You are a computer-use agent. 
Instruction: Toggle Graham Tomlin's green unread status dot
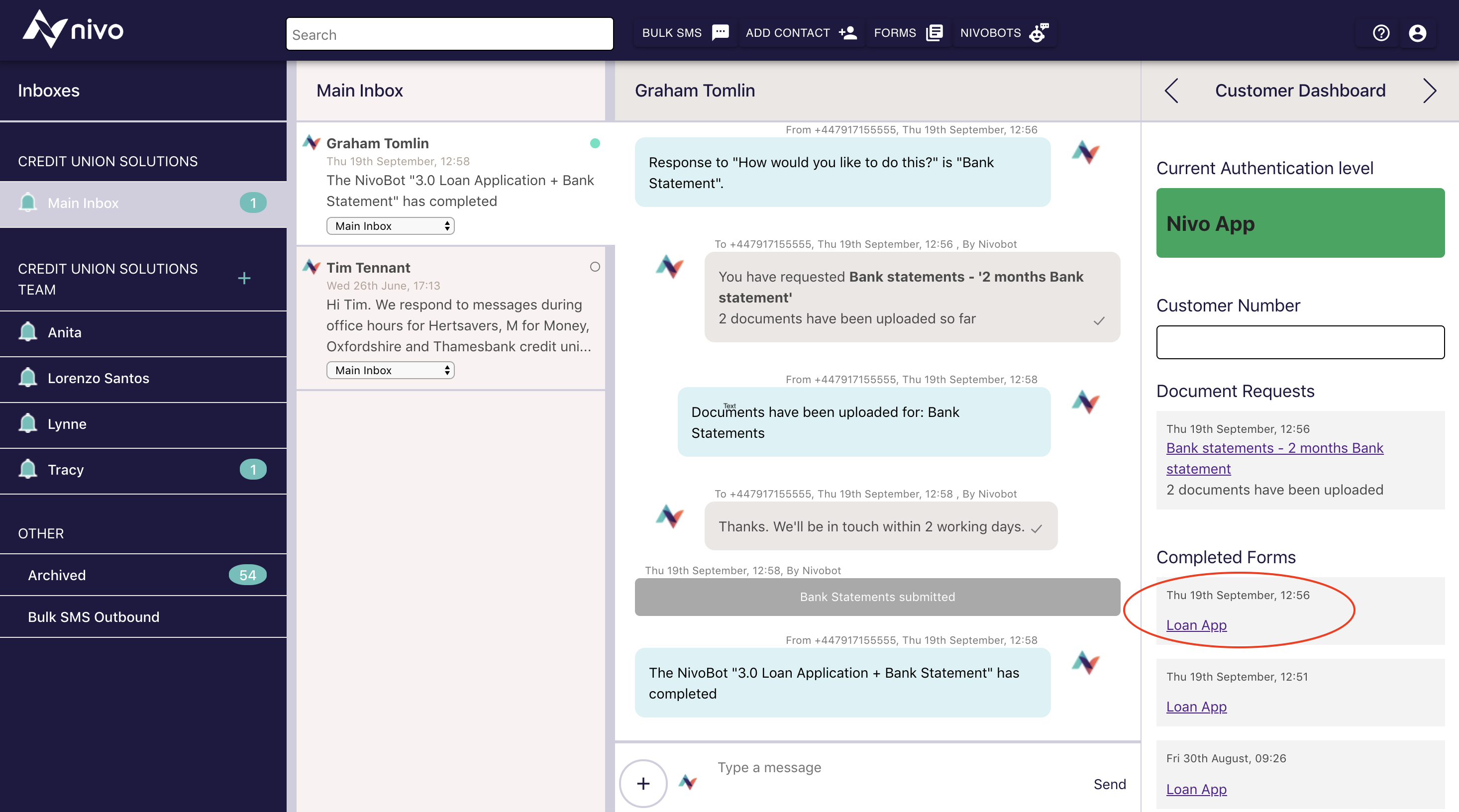595,143
